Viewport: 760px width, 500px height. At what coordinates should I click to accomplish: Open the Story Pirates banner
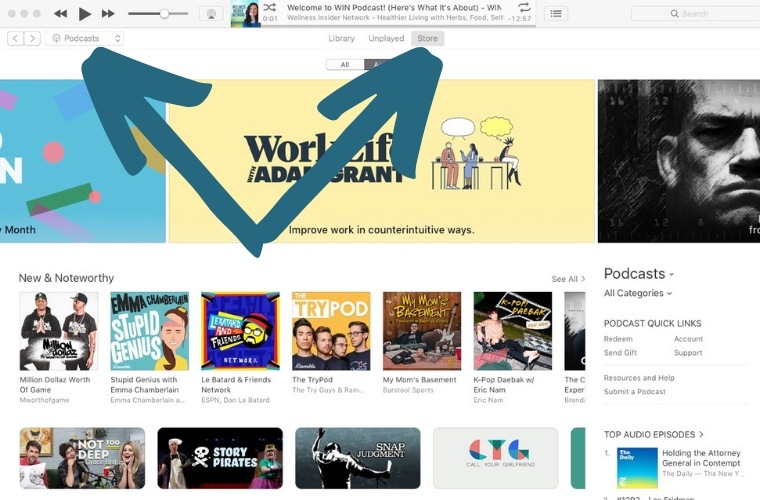[x=220, y=458]
